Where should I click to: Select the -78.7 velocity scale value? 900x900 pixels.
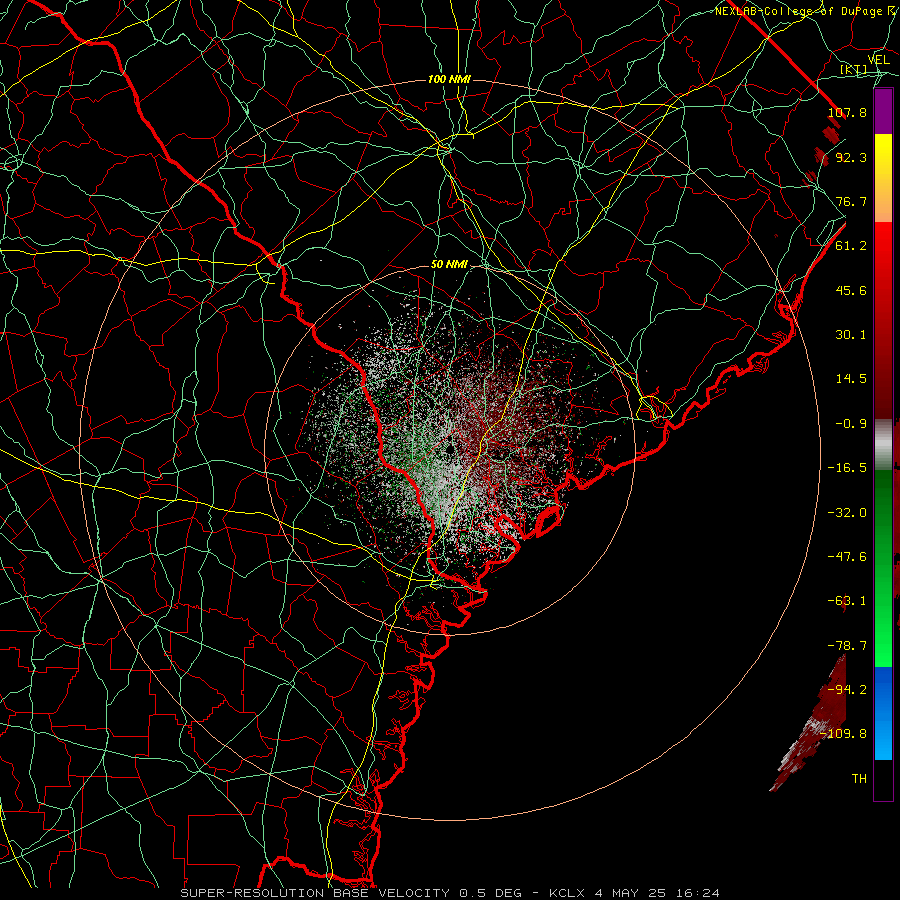[847, 645]
